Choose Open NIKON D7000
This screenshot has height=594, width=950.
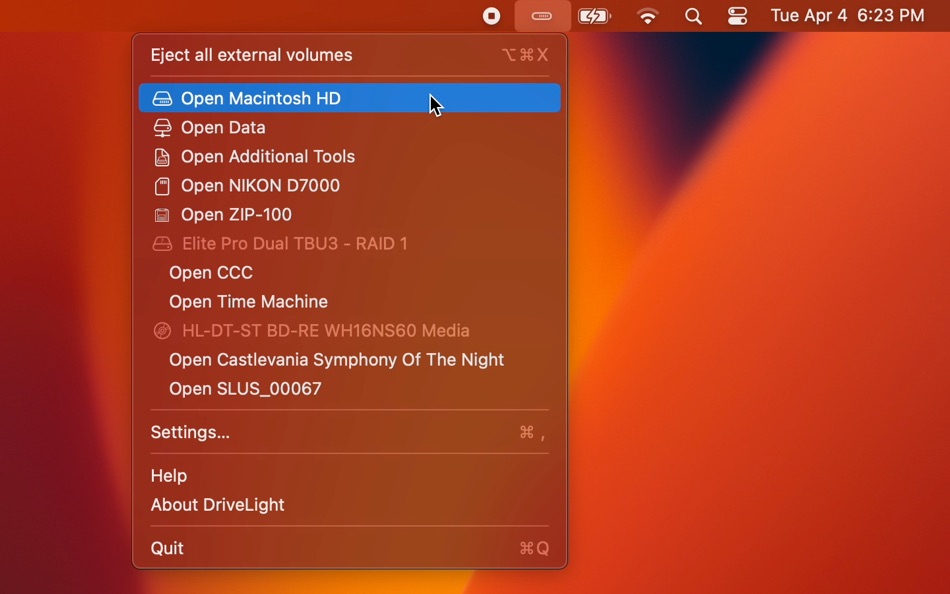click(x=350, y=185)
